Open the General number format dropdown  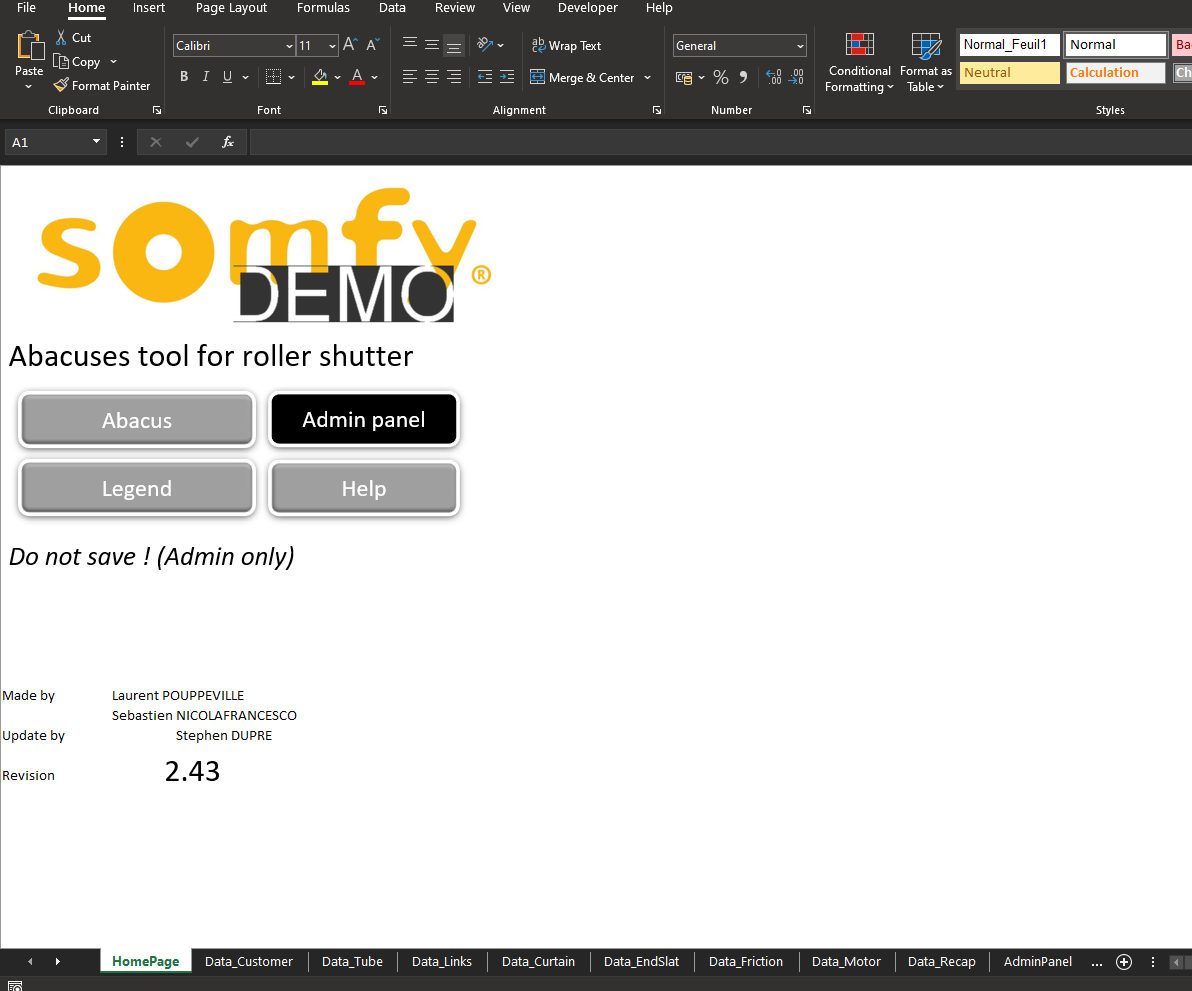pos(800,46)
